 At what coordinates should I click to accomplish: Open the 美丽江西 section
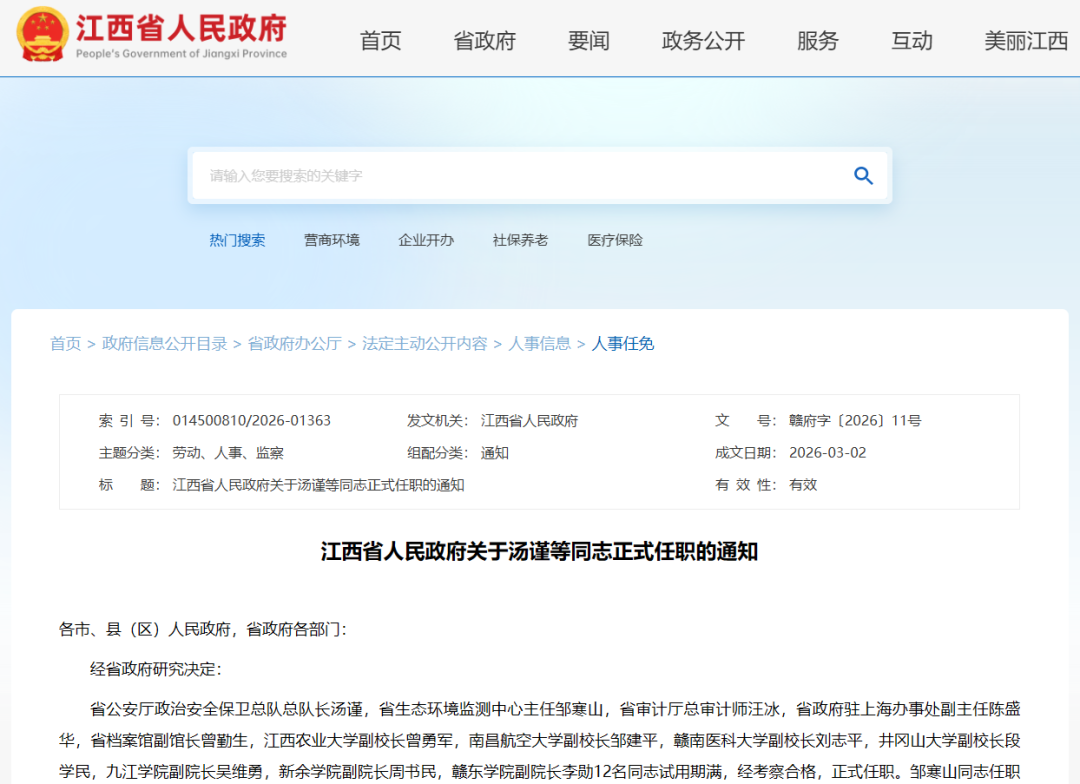point(1023,42)
